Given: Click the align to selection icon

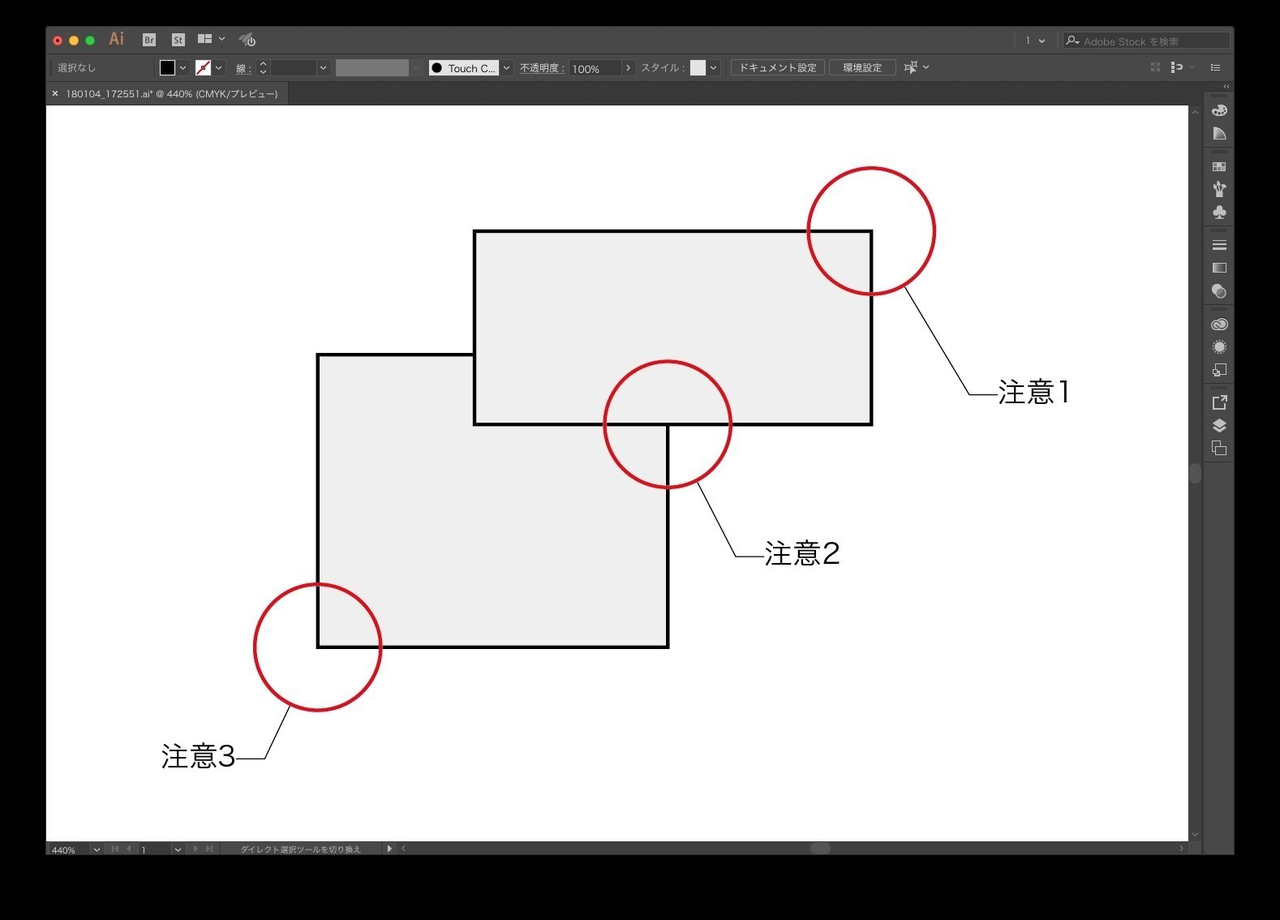Looking at the screenshot, I should tap(1156, 67).
